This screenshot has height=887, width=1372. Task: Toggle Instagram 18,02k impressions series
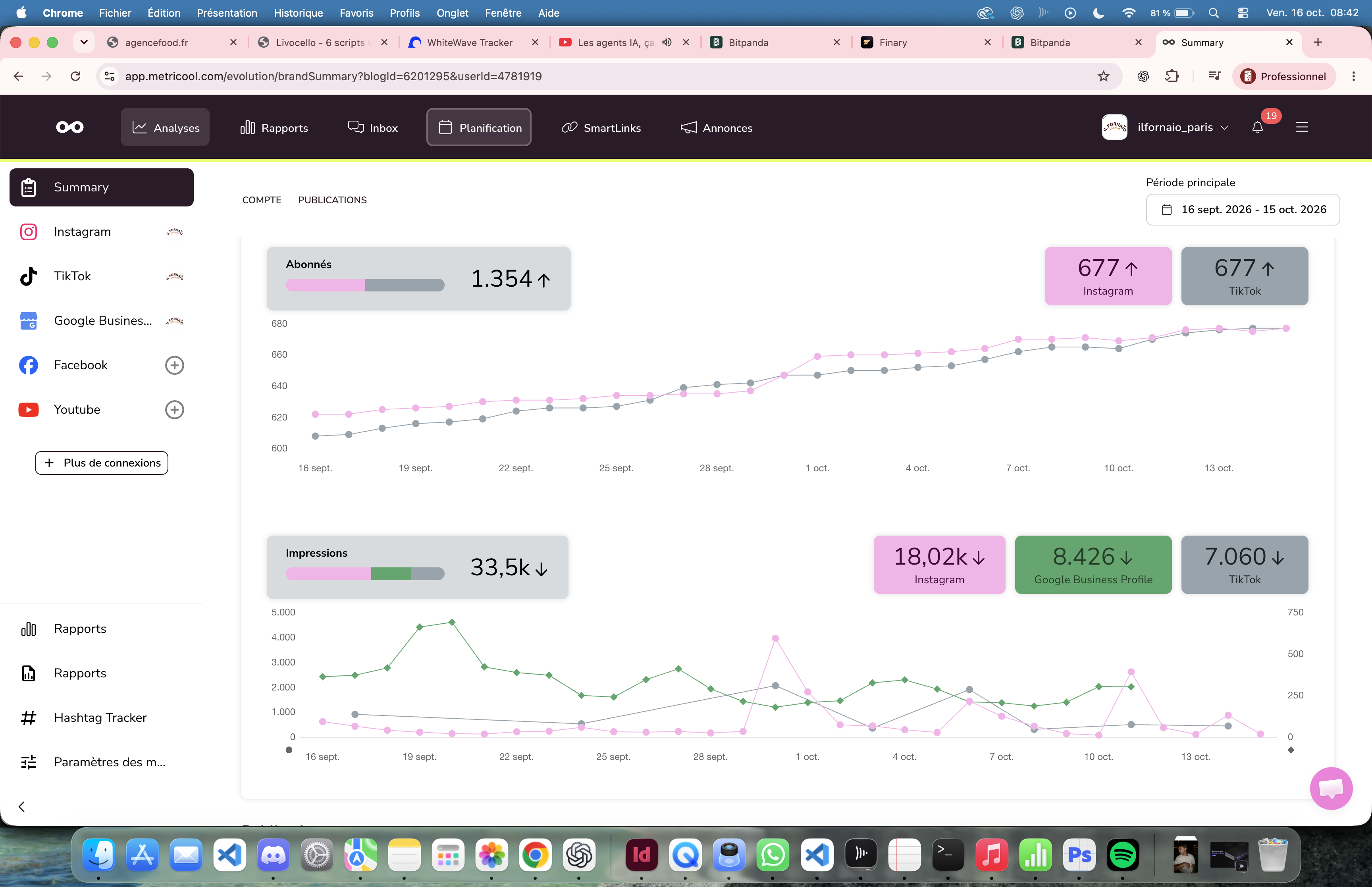tap(939, 565)
